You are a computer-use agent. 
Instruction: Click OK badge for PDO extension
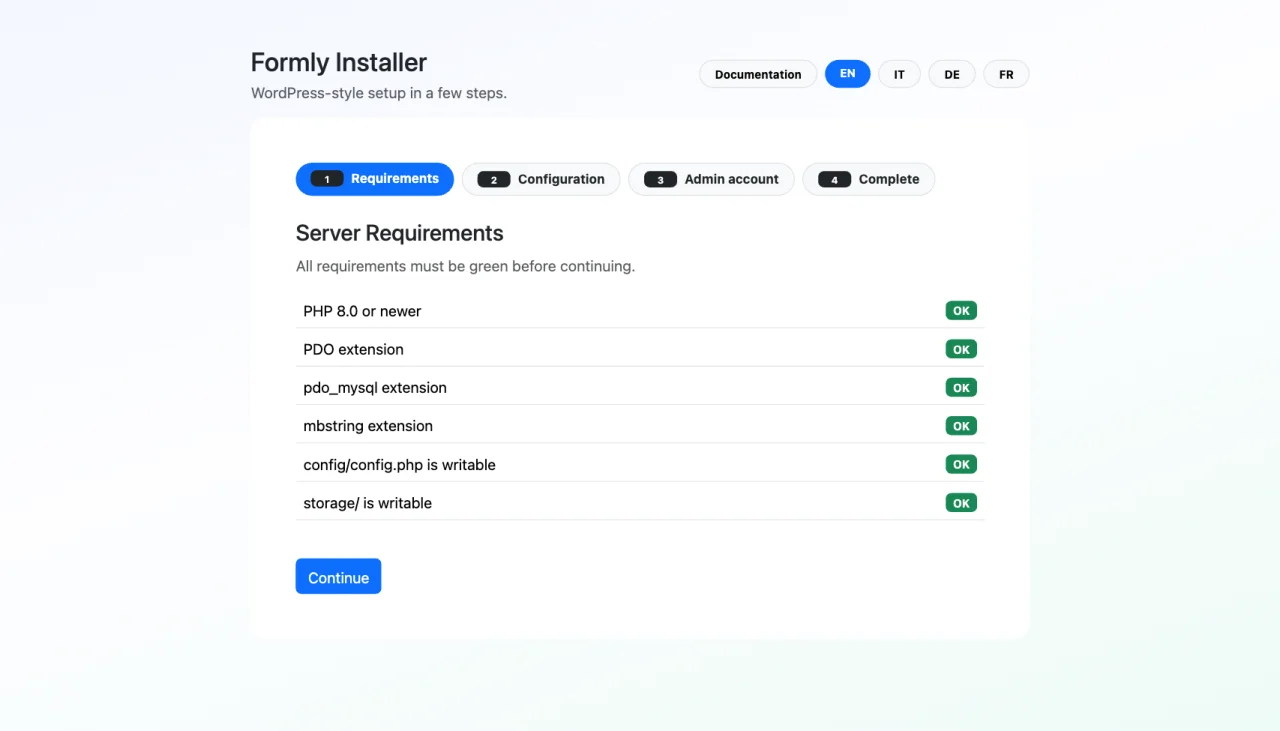coord(961,349)
